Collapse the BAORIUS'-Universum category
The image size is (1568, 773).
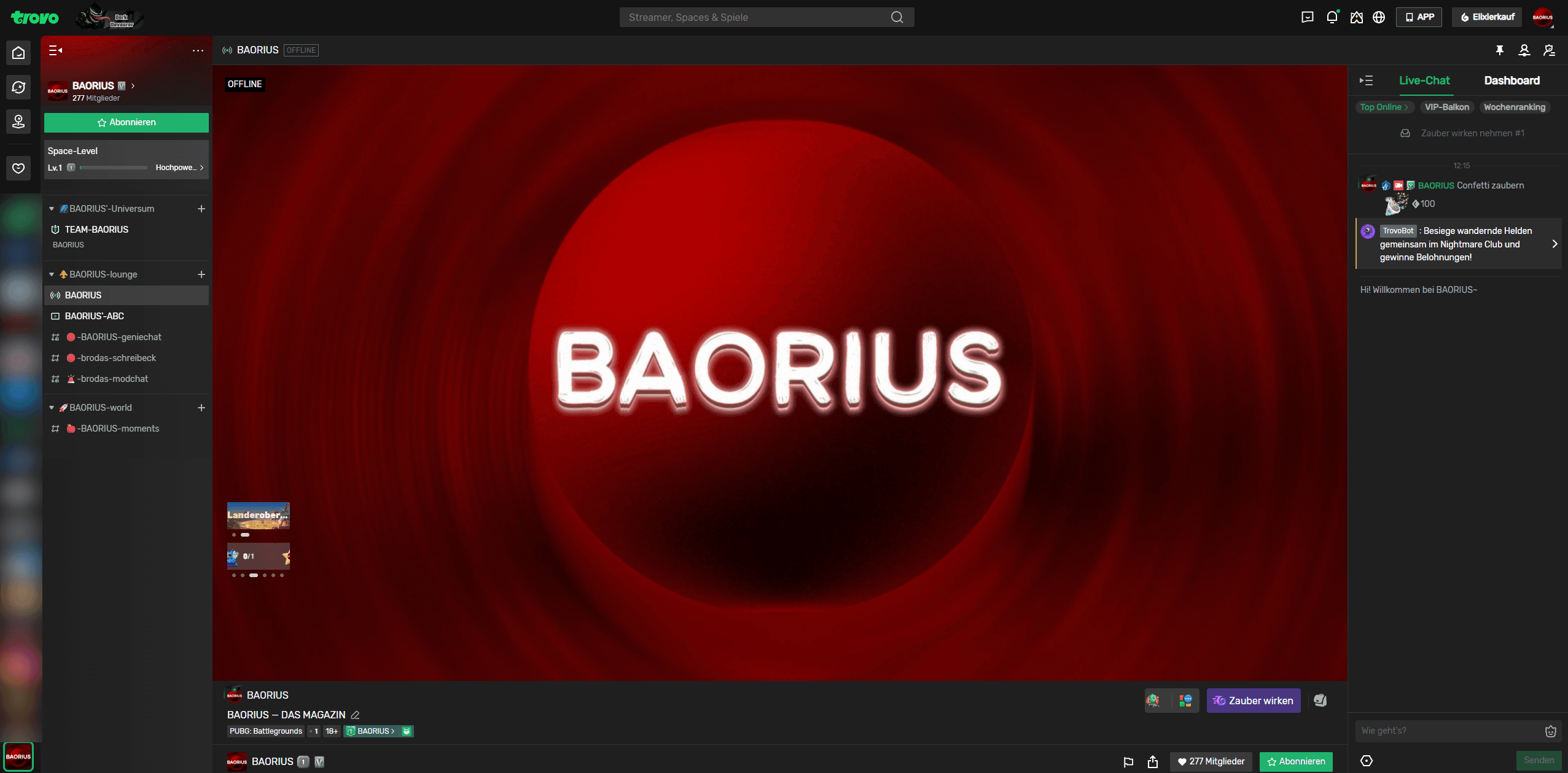pos(52,209)
